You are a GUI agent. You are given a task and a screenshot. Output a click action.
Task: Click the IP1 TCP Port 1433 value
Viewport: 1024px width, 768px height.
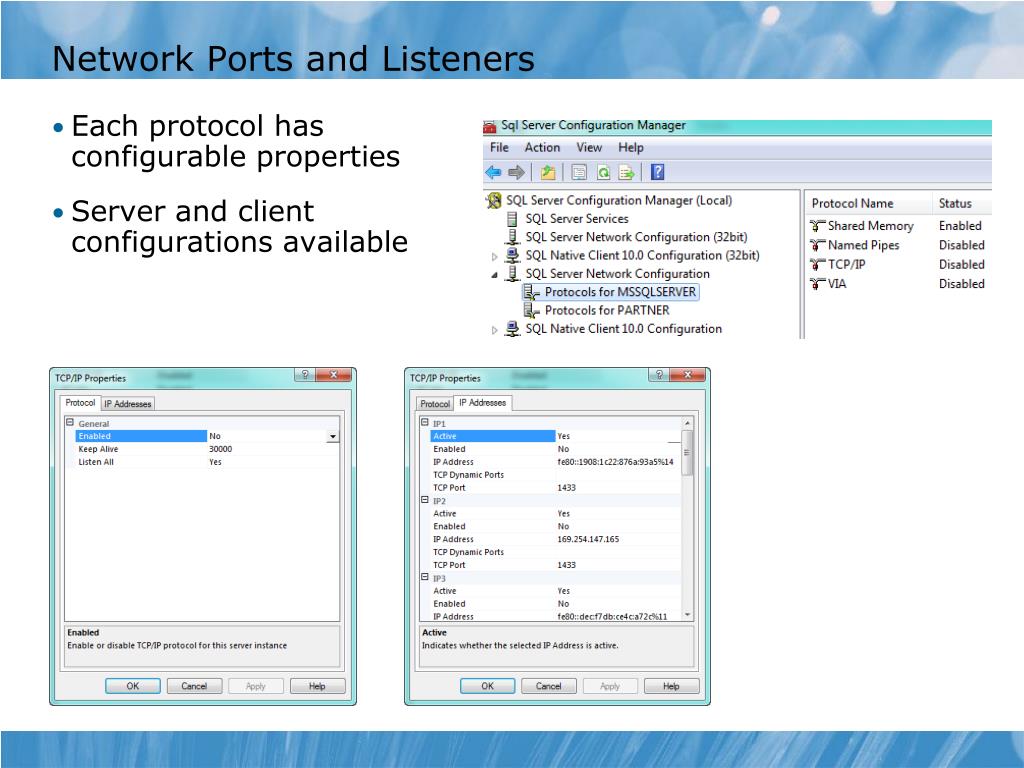pyautogui.click(x=566, y=488)
